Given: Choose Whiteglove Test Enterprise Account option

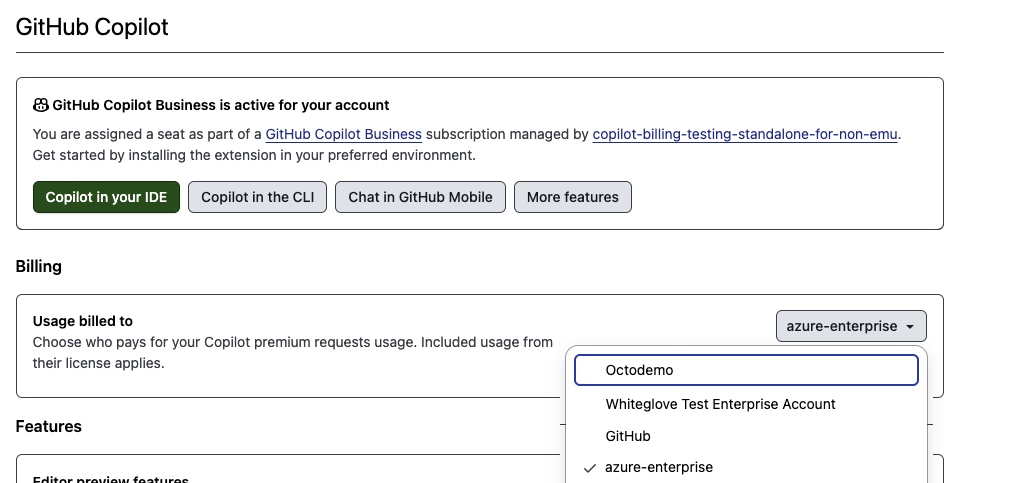Looking at the screenshot, I should [x=720, y=404].
